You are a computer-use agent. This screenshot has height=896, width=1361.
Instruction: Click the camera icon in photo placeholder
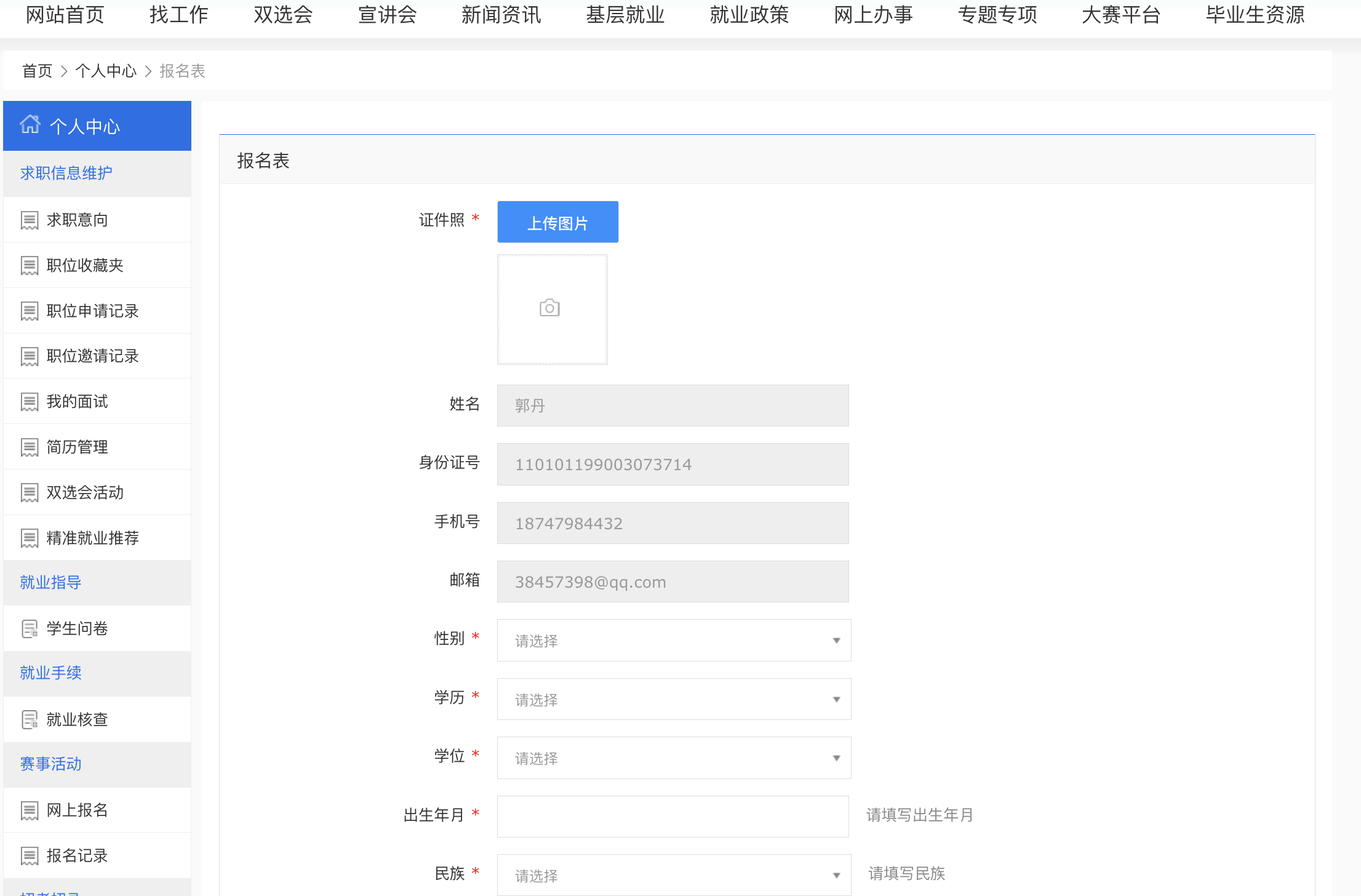(x=549, y=308)
